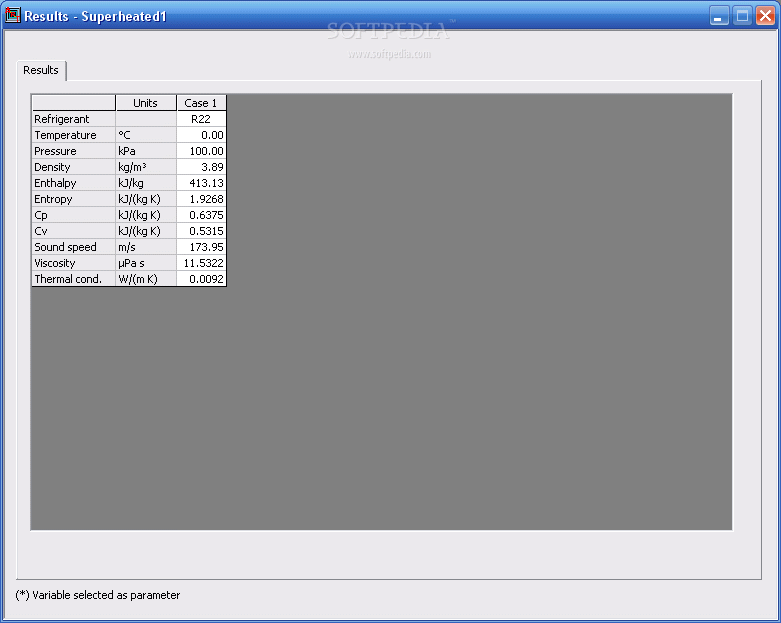Click the Viscosity row label
The height and width of the screenshot is (623, 781).
(x=74, y=262)
